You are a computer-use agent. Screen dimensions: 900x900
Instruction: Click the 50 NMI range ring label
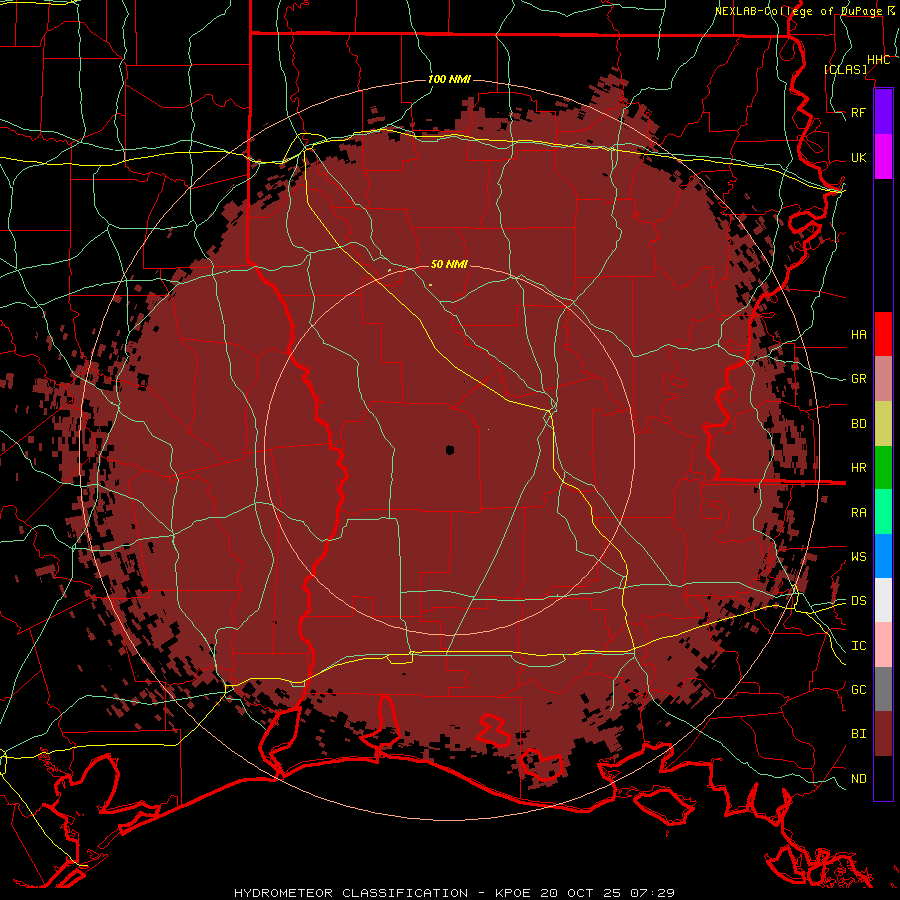(x=449, y=264)
